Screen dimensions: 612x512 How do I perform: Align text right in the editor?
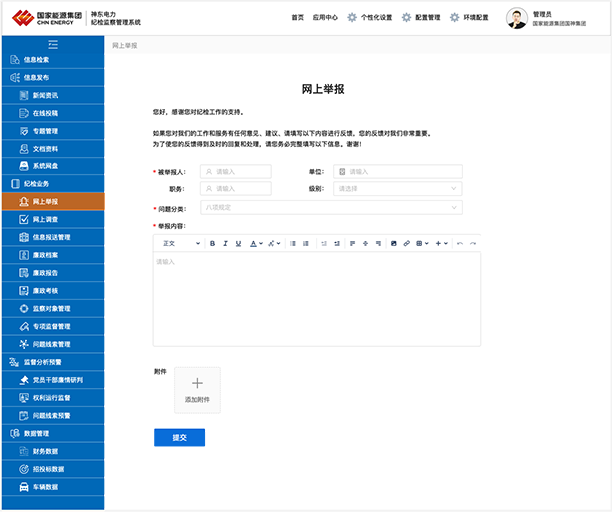(378, 244)
